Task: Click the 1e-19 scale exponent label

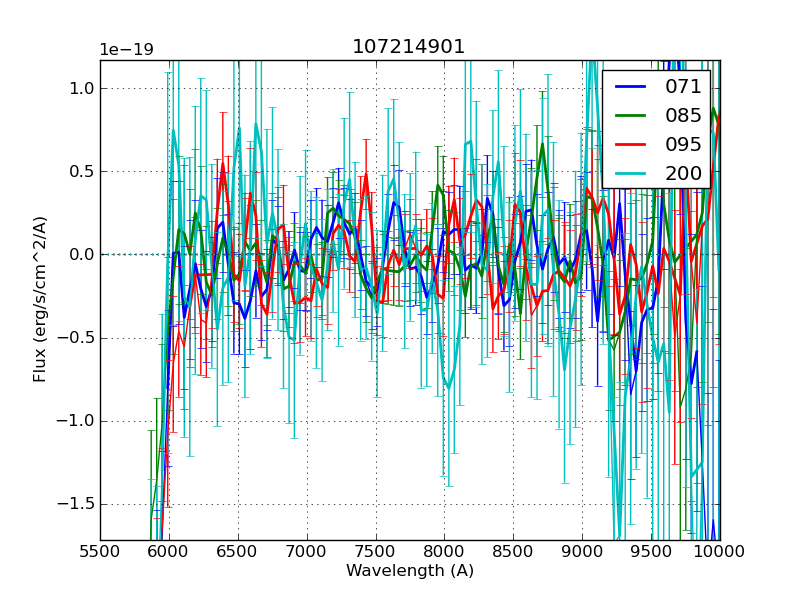Action: click(x=126, y=50)
